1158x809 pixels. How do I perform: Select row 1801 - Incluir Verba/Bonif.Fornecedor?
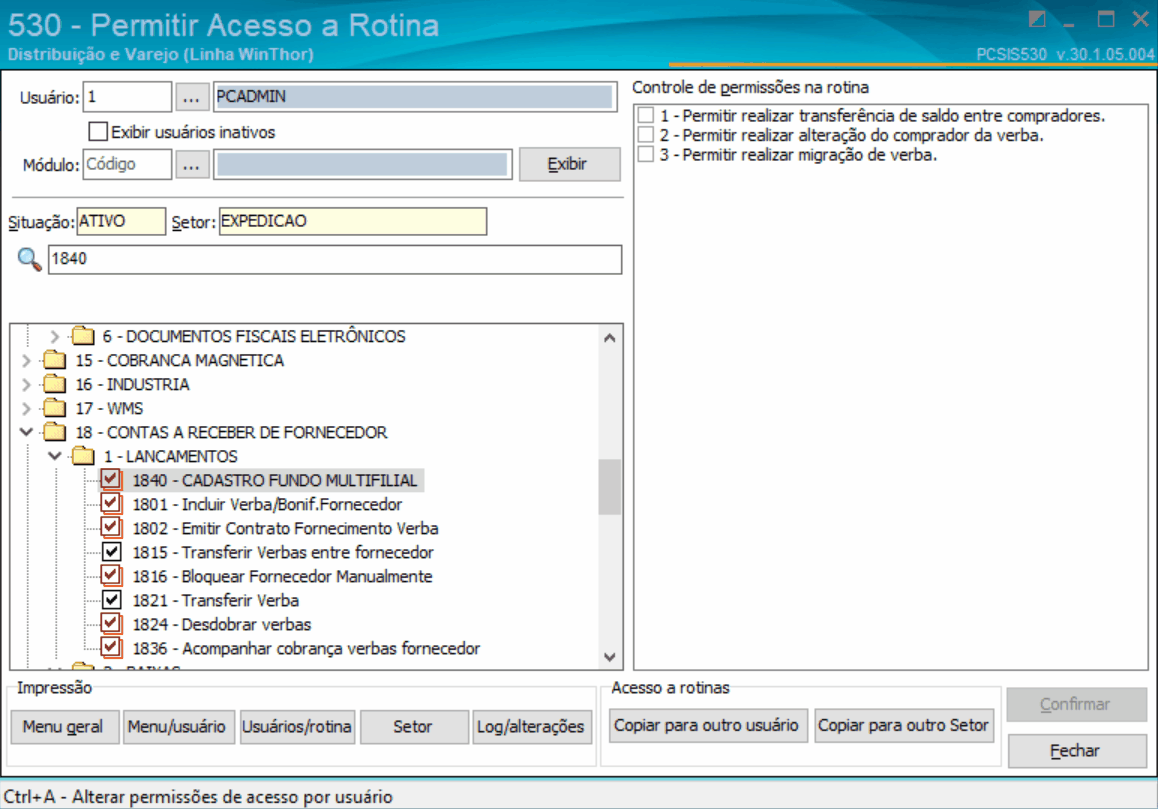267,504
